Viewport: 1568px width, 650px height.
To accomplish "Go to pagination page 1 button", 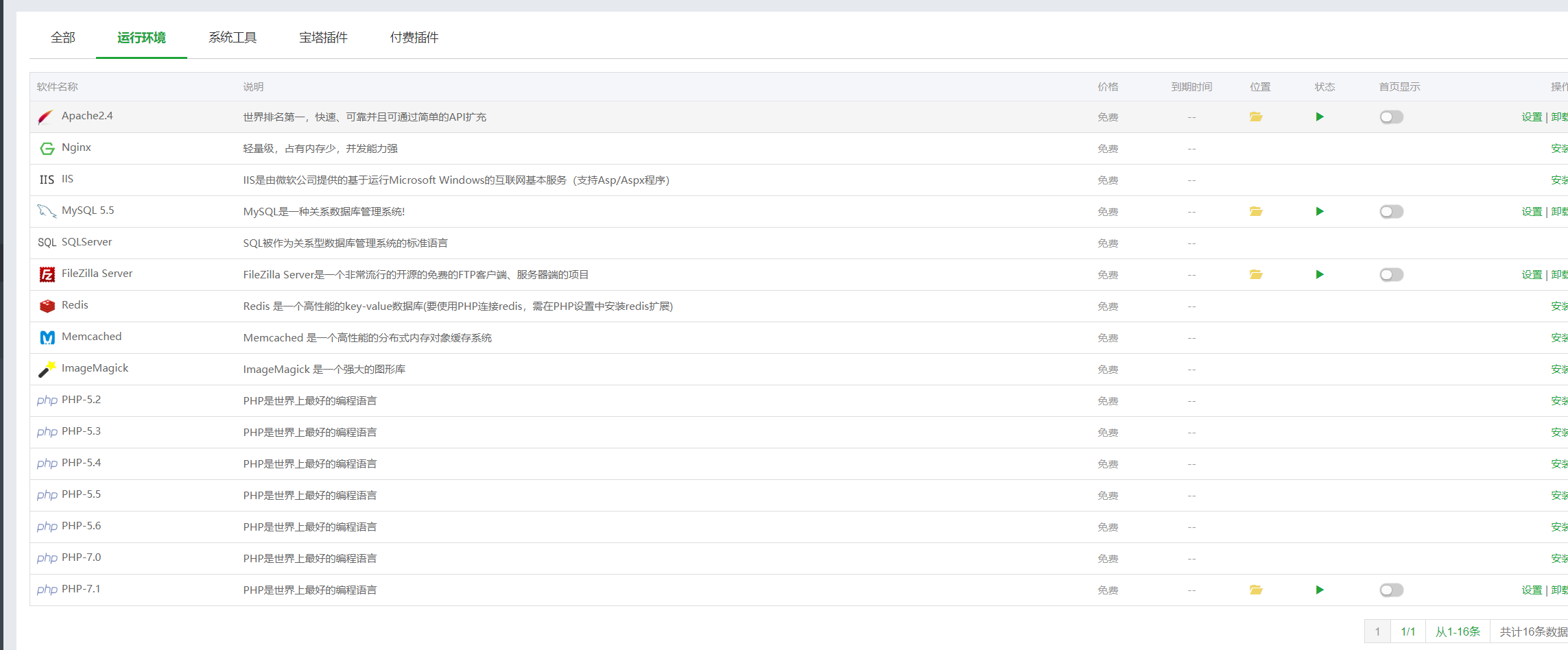I will (x=1377, y=632).
